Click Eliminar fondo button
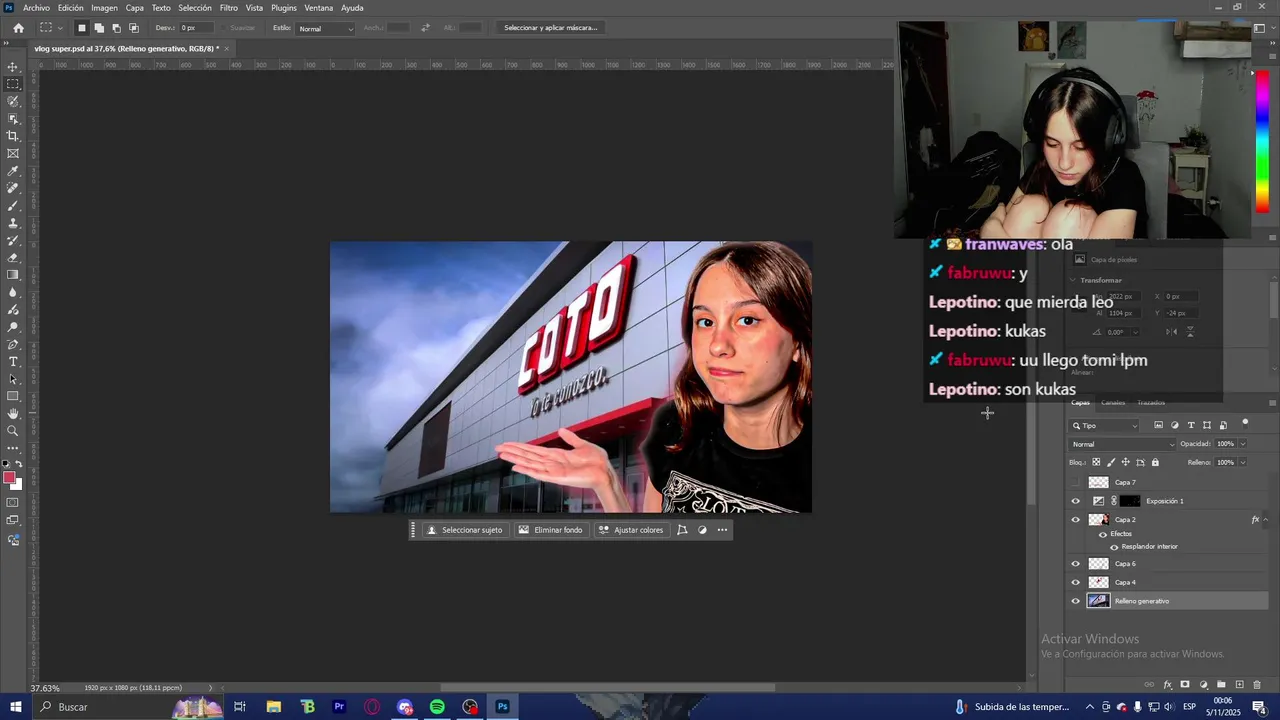The height and width of the screenshot is (720, 1280). pyautogui.click(x=550, y=530)
